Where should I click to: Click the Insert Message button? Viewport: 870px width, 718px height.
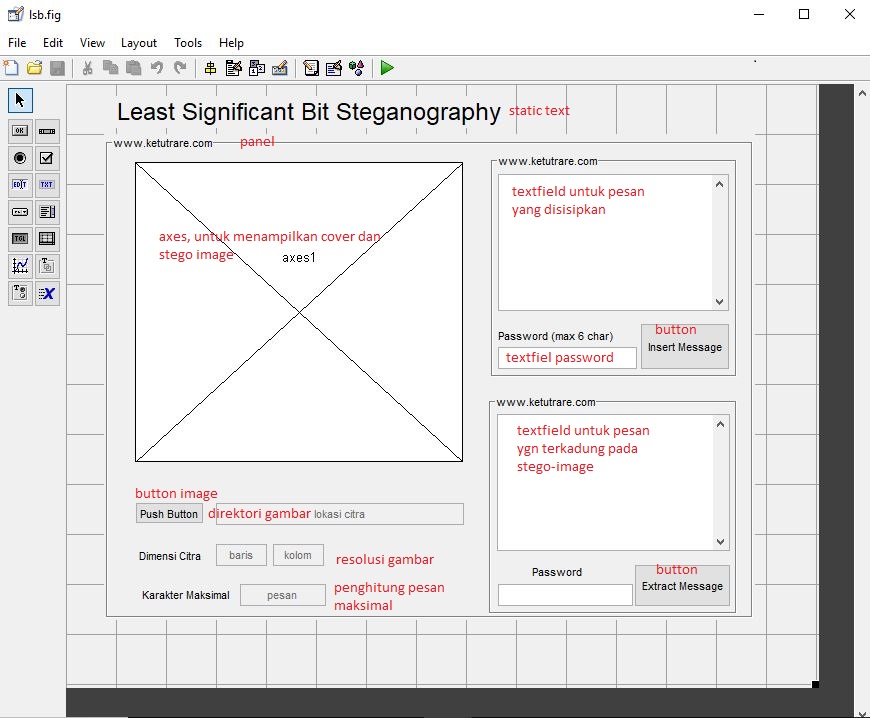(x=684, y=346)
